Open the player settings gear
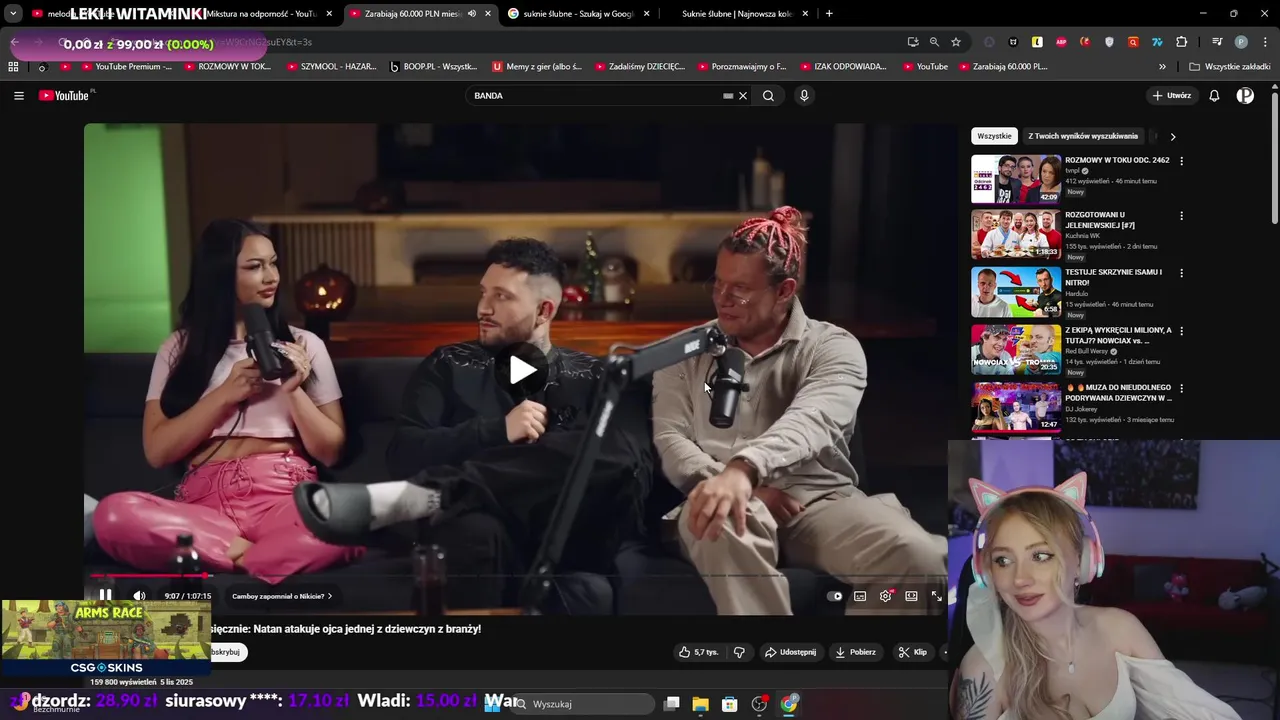The width and height of the screenshot is (1280, 720). click(886, 596)
